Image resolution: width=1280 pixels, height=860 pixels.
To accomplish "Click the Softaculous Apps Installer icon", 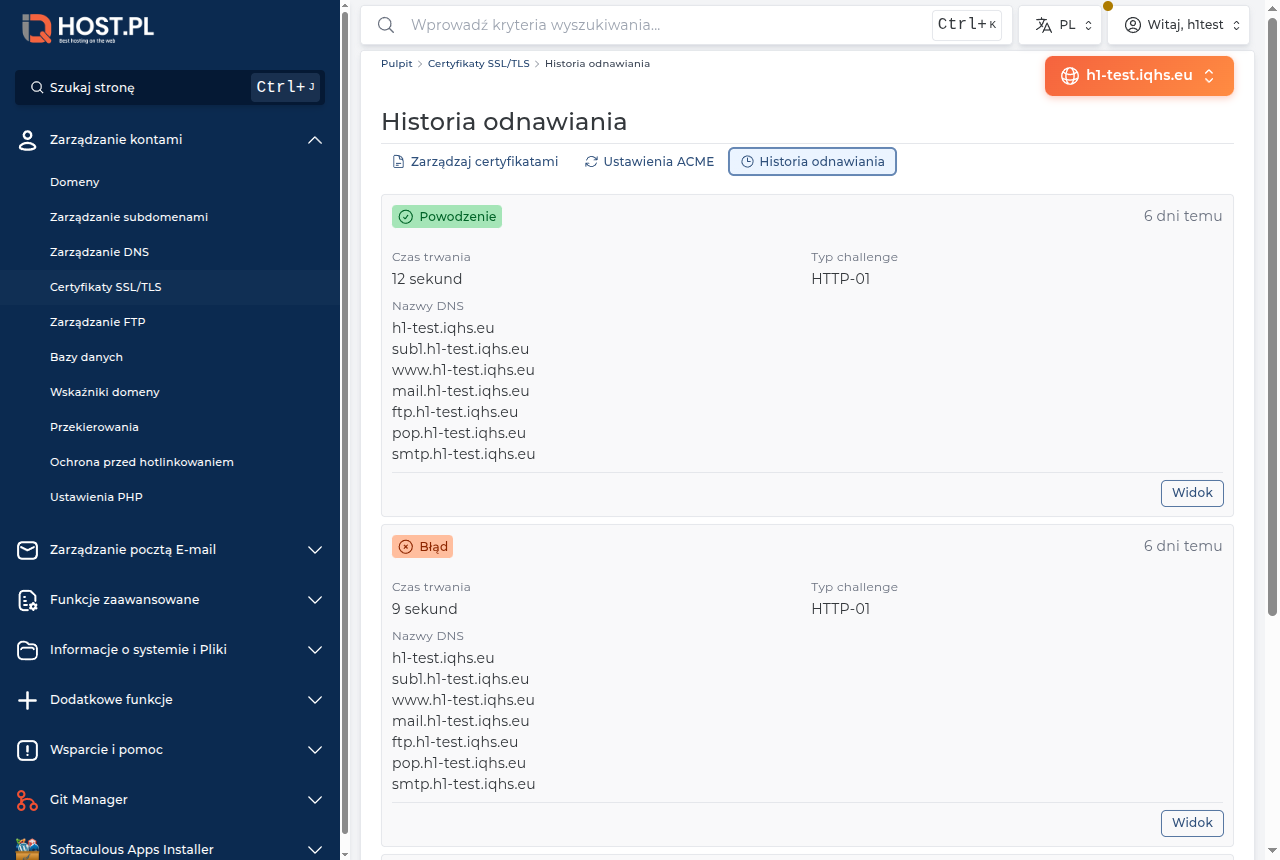I will pos(28,849).
